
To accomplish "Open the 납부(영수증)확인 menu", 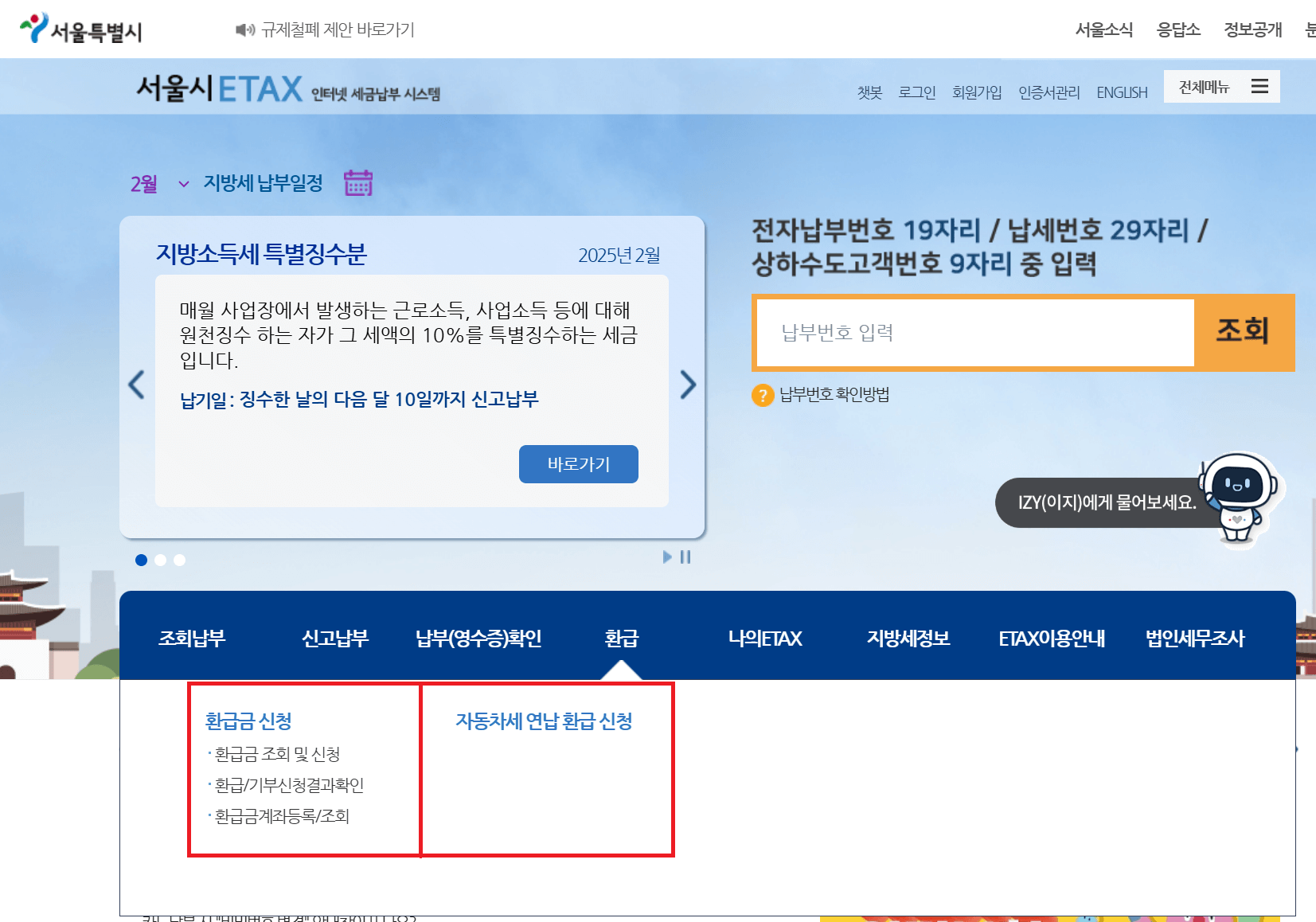I will 478,638.
